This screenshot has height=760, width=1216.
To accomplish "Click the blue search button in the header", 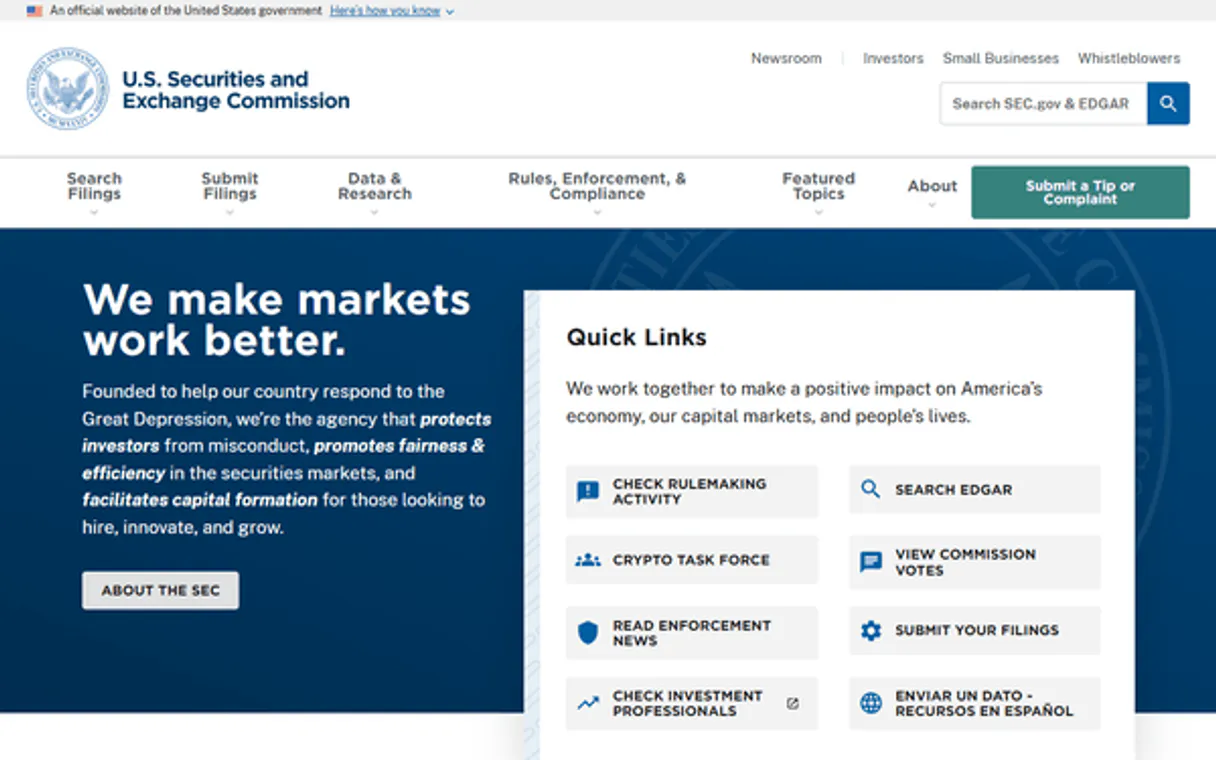I will pos(1168,103).
